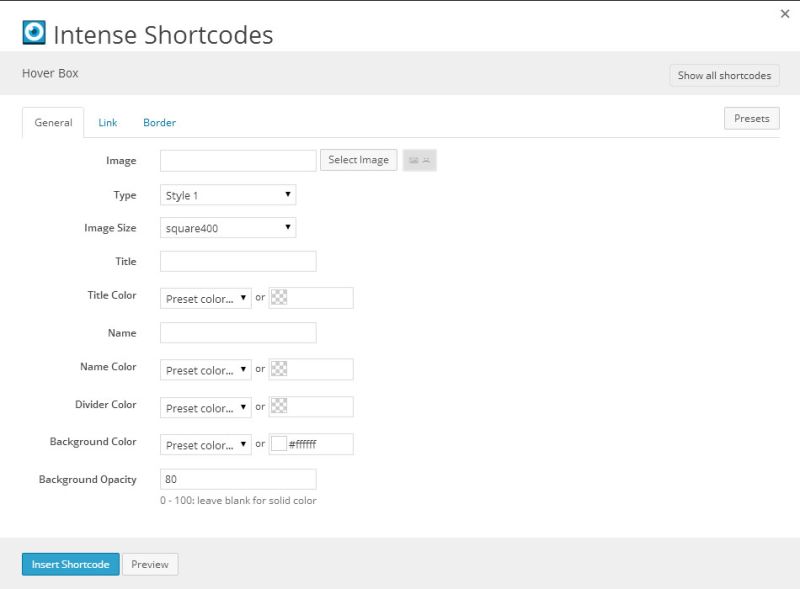
Task: Click the Name Color transparent swatch
Action: click(x=279, y=369)
